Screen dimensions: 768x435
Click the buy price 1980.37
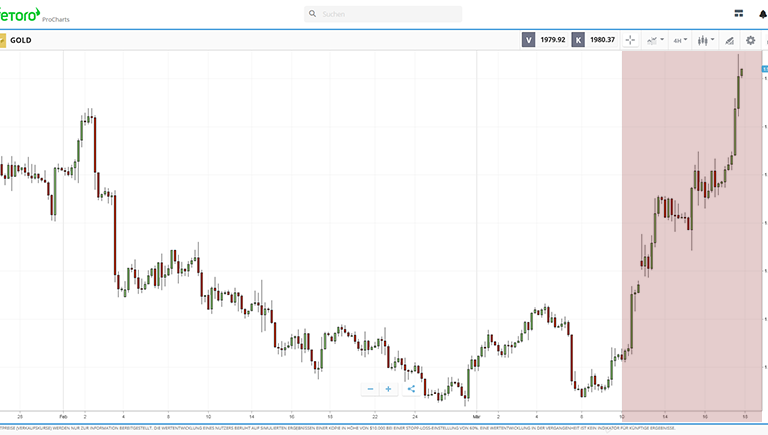pos(602,40)
